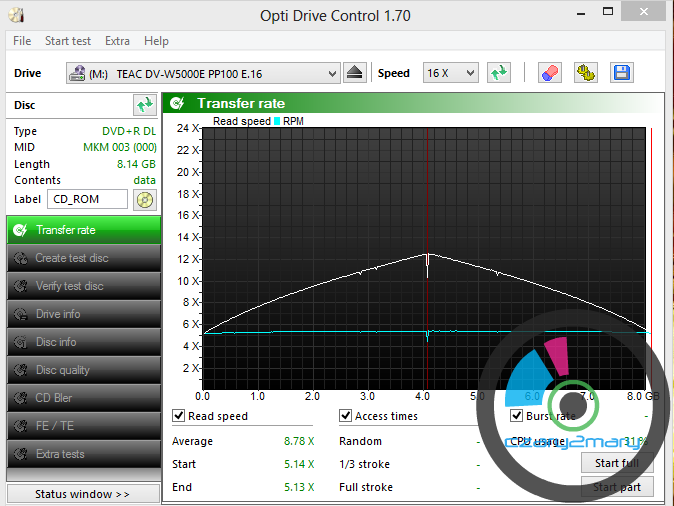
Task: Expand the Speed 16 X dropdown
Action: tap(450, 73)
